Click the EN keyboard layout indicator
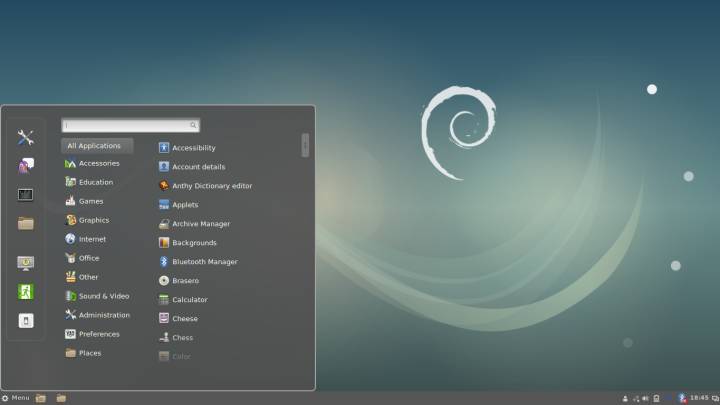 pos(669,399)
